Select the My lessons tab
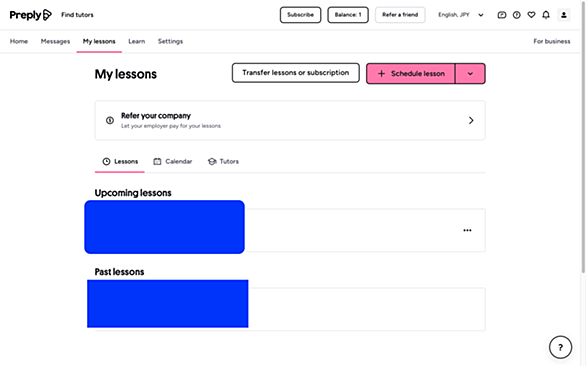Screen dimensions: 586x366 [99, 41]
